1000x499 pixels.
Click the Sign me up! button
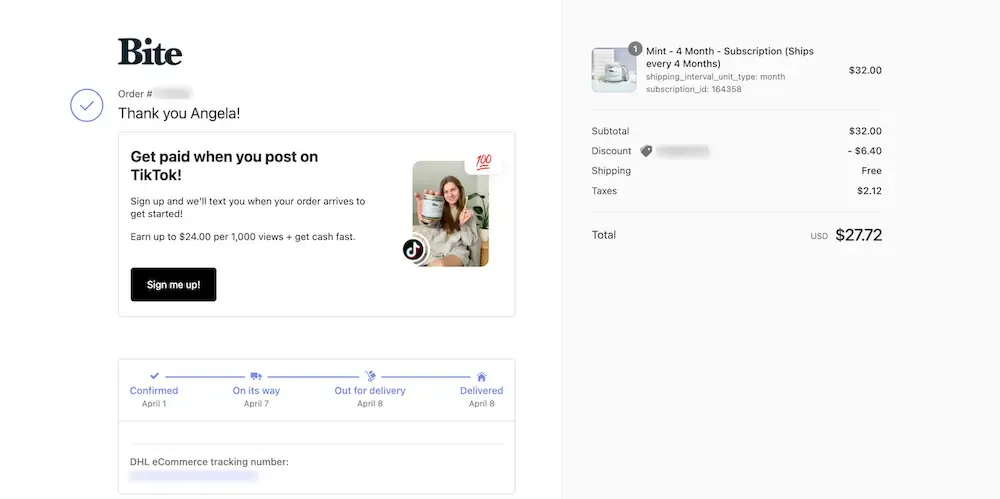coord(173,285)
